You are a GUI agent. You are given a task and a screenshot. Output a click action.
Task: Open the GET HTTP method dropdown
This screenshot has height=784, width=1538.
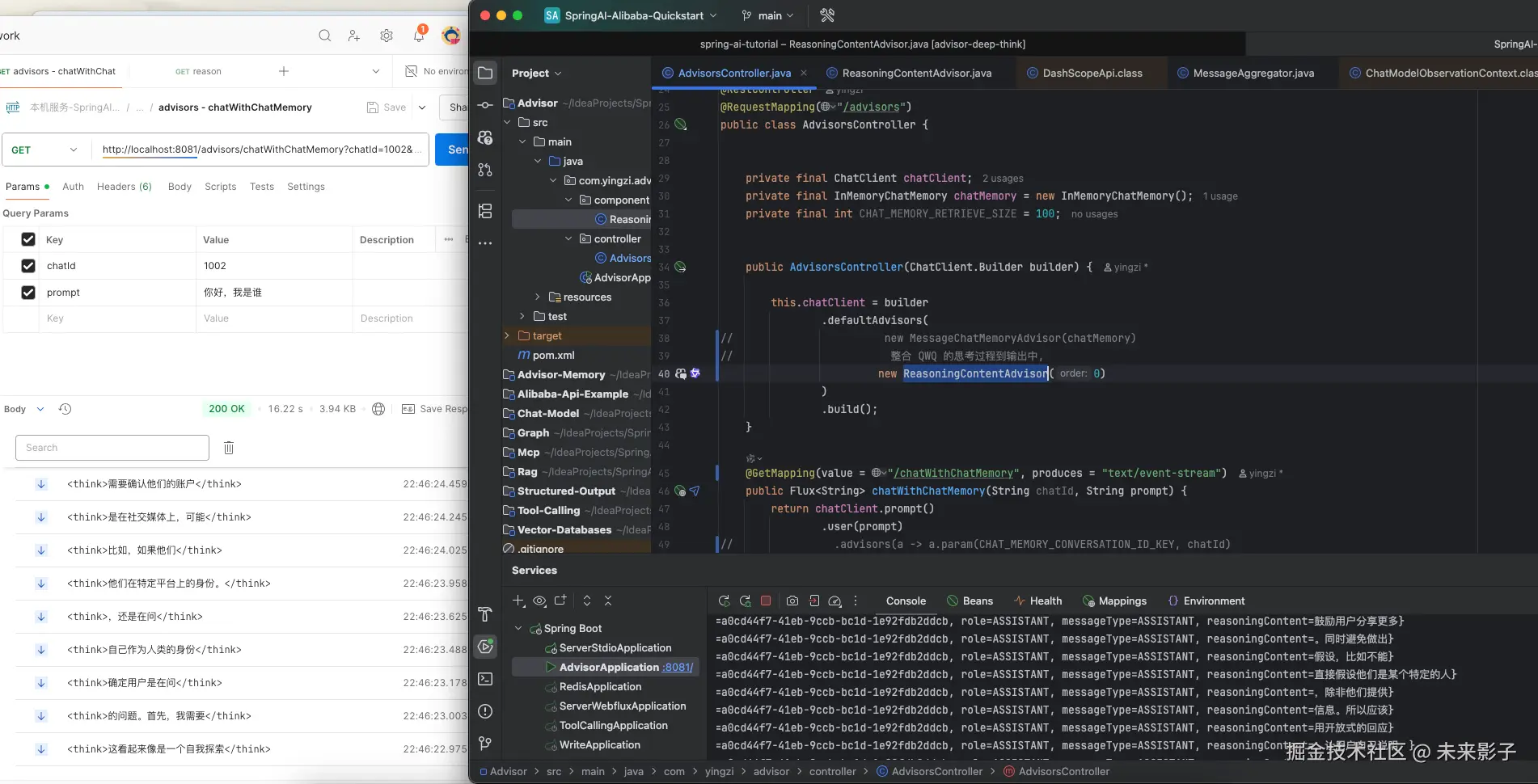[44, 150]
